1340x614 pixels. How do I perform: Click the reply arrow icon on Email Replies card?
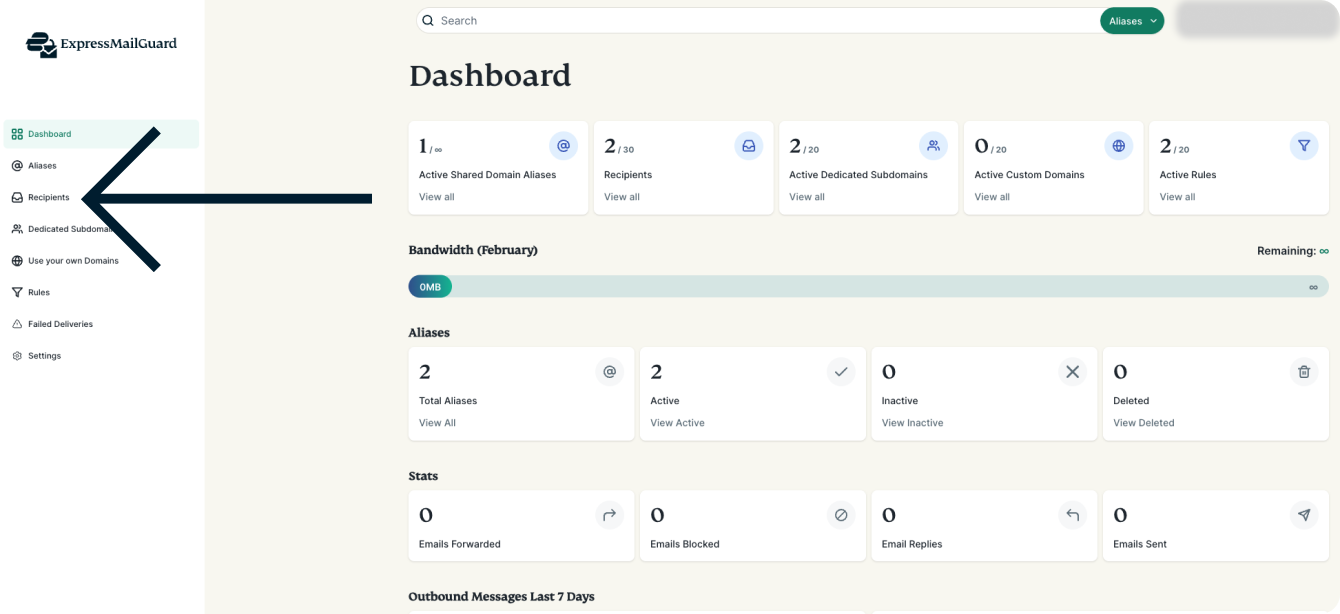[x=1072, y=515]
